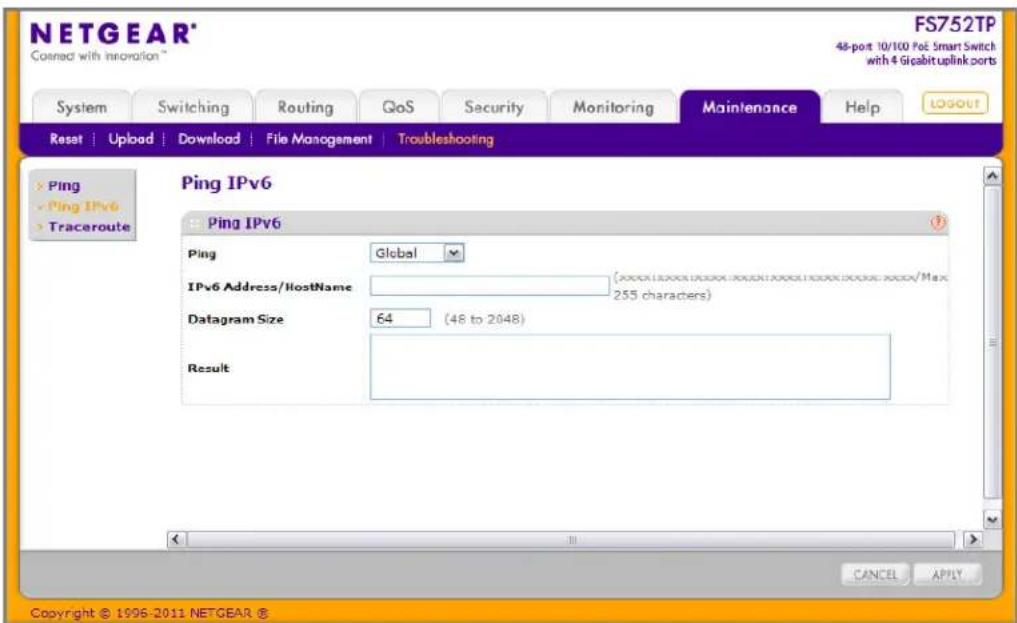Open the Ping page in sidebar
The height and width of the screenshot is (623, 1017).
(64, 185)
